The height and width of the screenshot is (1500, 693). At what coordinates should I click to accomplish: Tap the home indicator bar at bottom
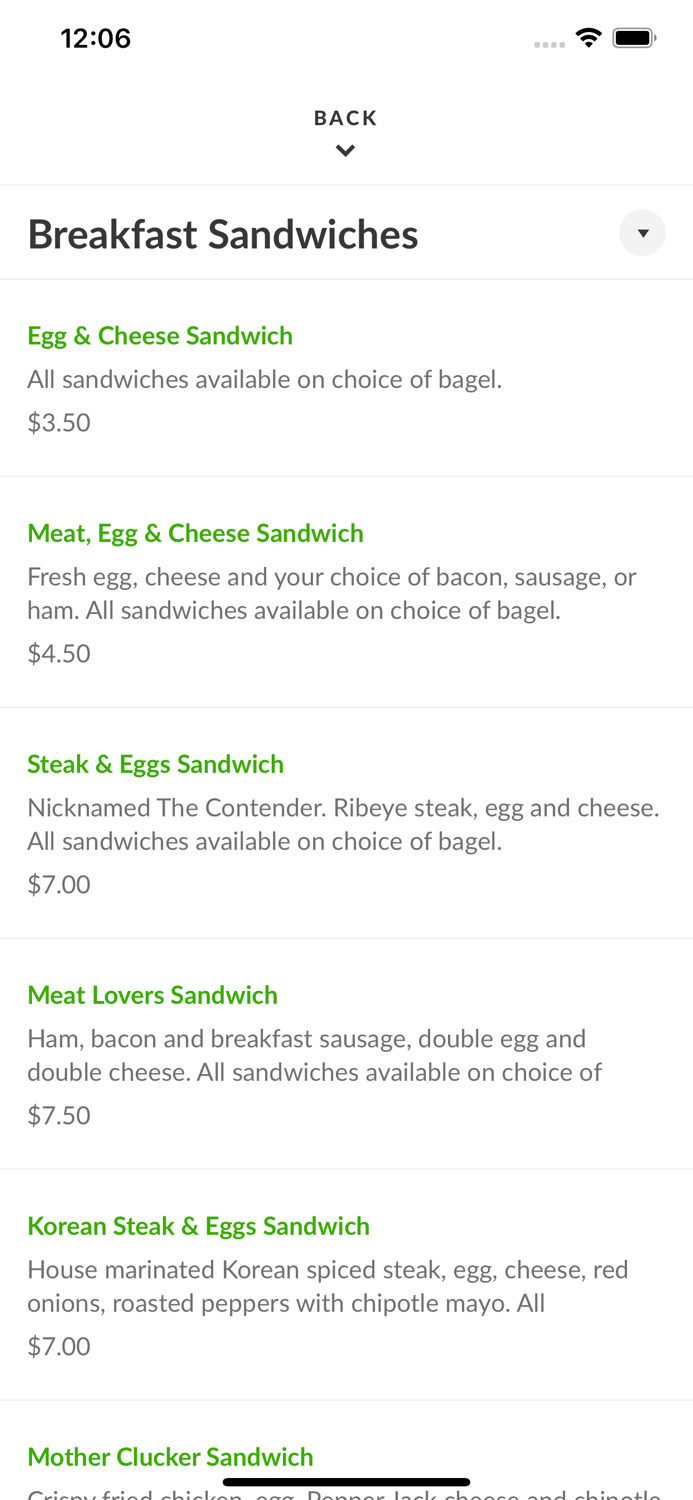pyautogui.click(x=346, y=1482)
